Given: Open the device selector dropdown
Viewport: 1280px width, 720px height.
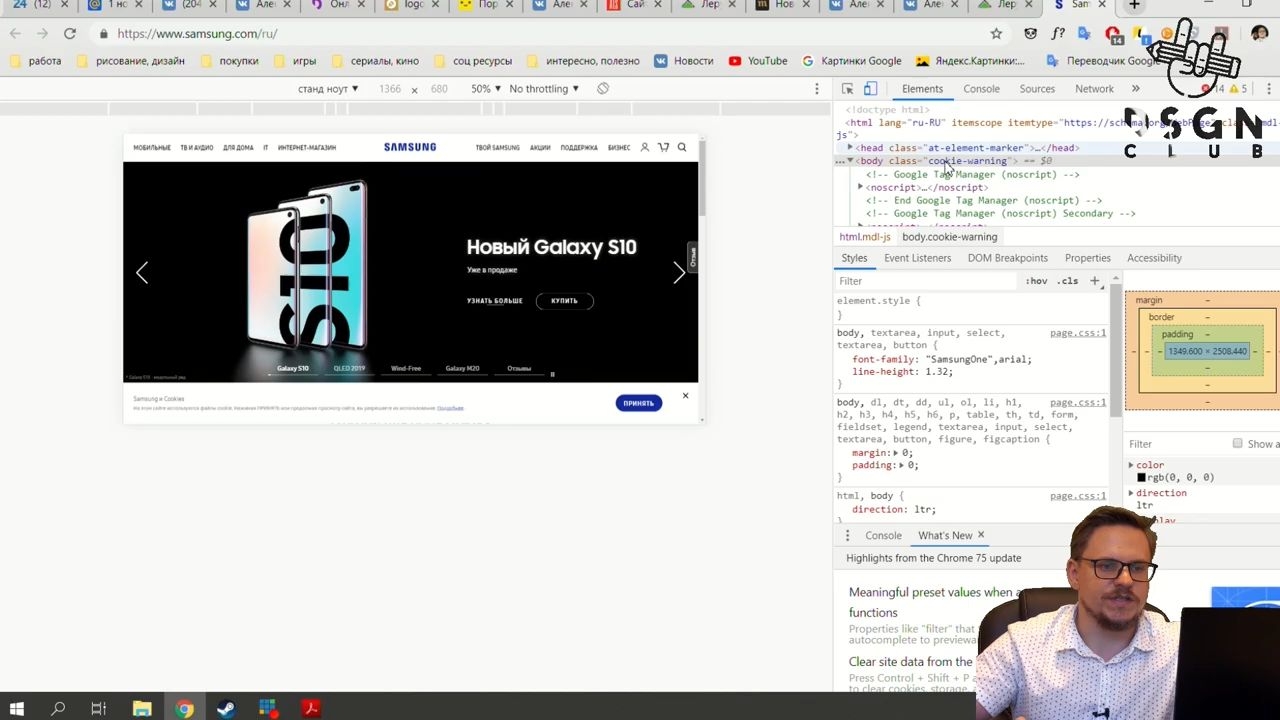Looking at the screenshot, I should (x=328, y=89).
